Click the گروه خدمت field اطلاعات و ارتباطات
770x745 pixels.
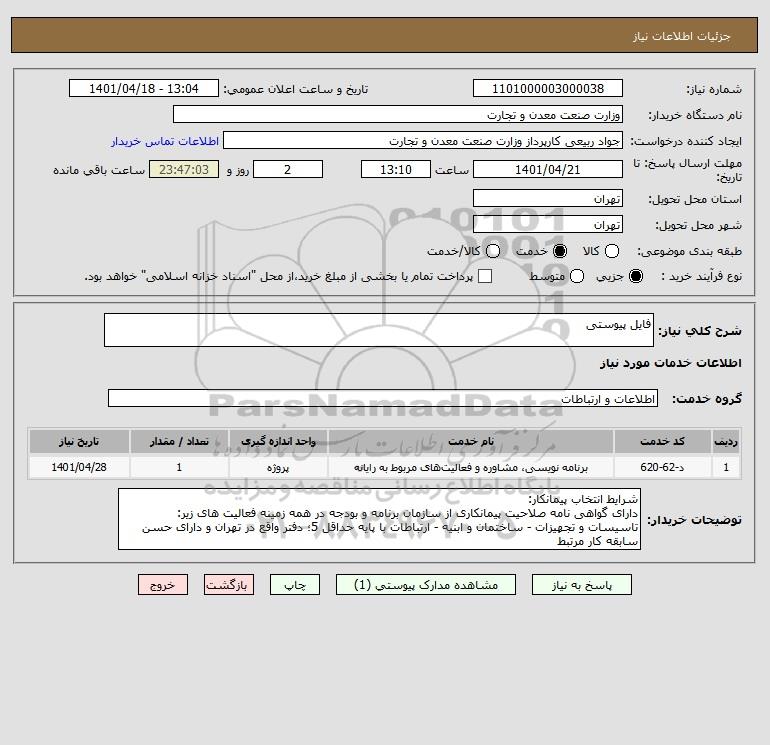383,398
